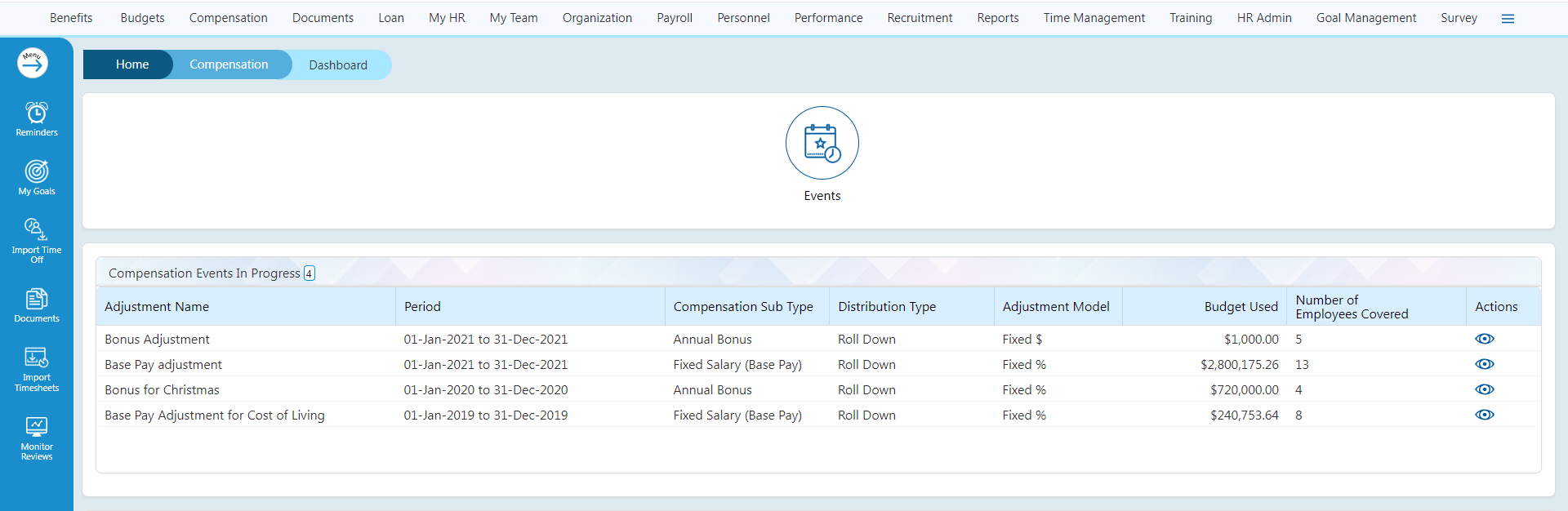This screenshot has height=511, width=1568.
Task: Go to the Home breadcrumb
Action: 131,64
